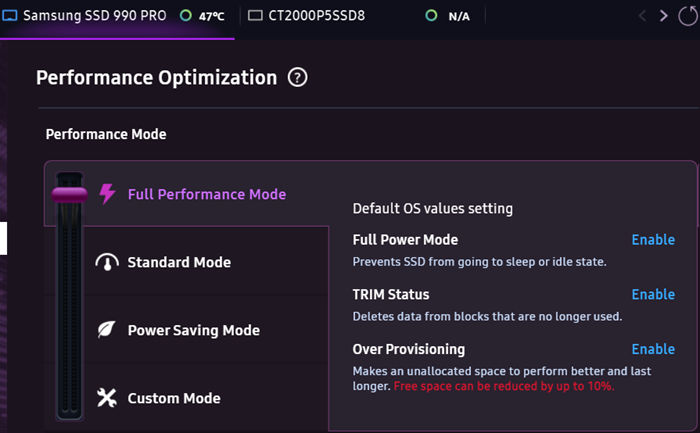Click the Custom Mode tools icon
This screenshot has width=700, height=433.
pyautogui.click(x=107, y=398)
